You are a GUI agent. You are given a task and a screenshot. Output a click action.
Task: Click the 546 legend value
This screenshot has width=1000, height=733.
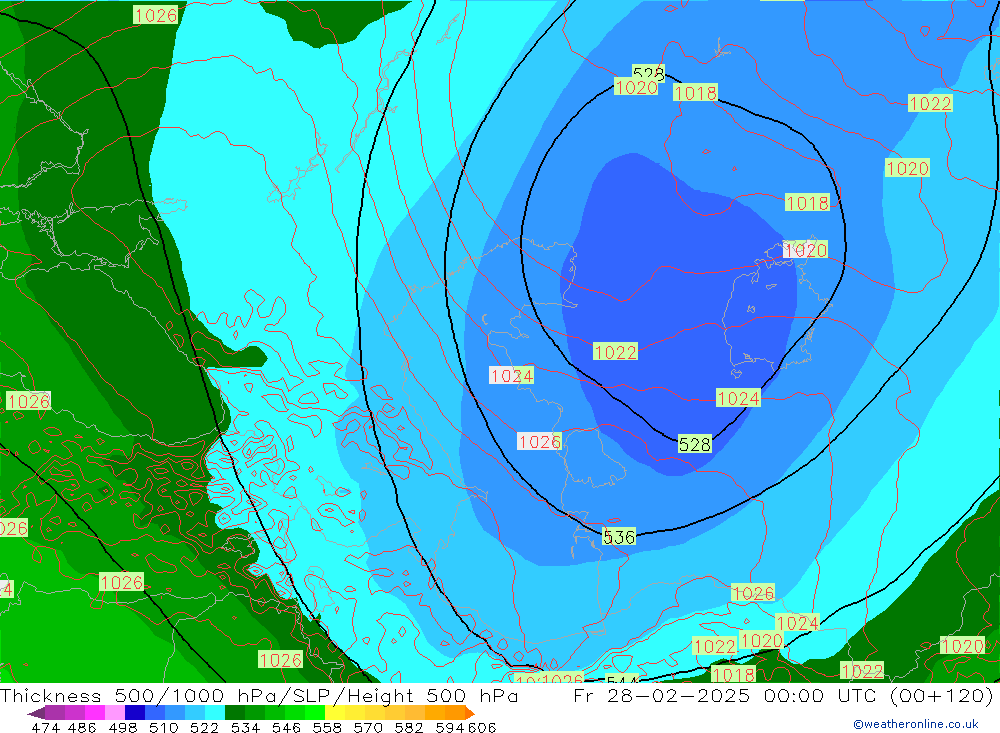tap(286, 727)
